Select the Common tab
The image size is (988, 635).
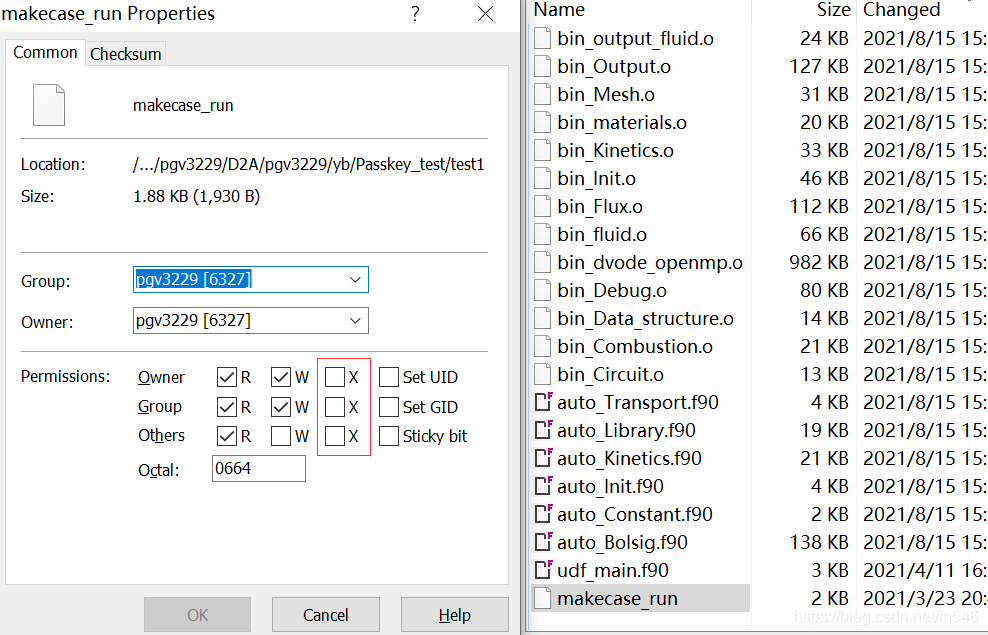click(45, 52)
